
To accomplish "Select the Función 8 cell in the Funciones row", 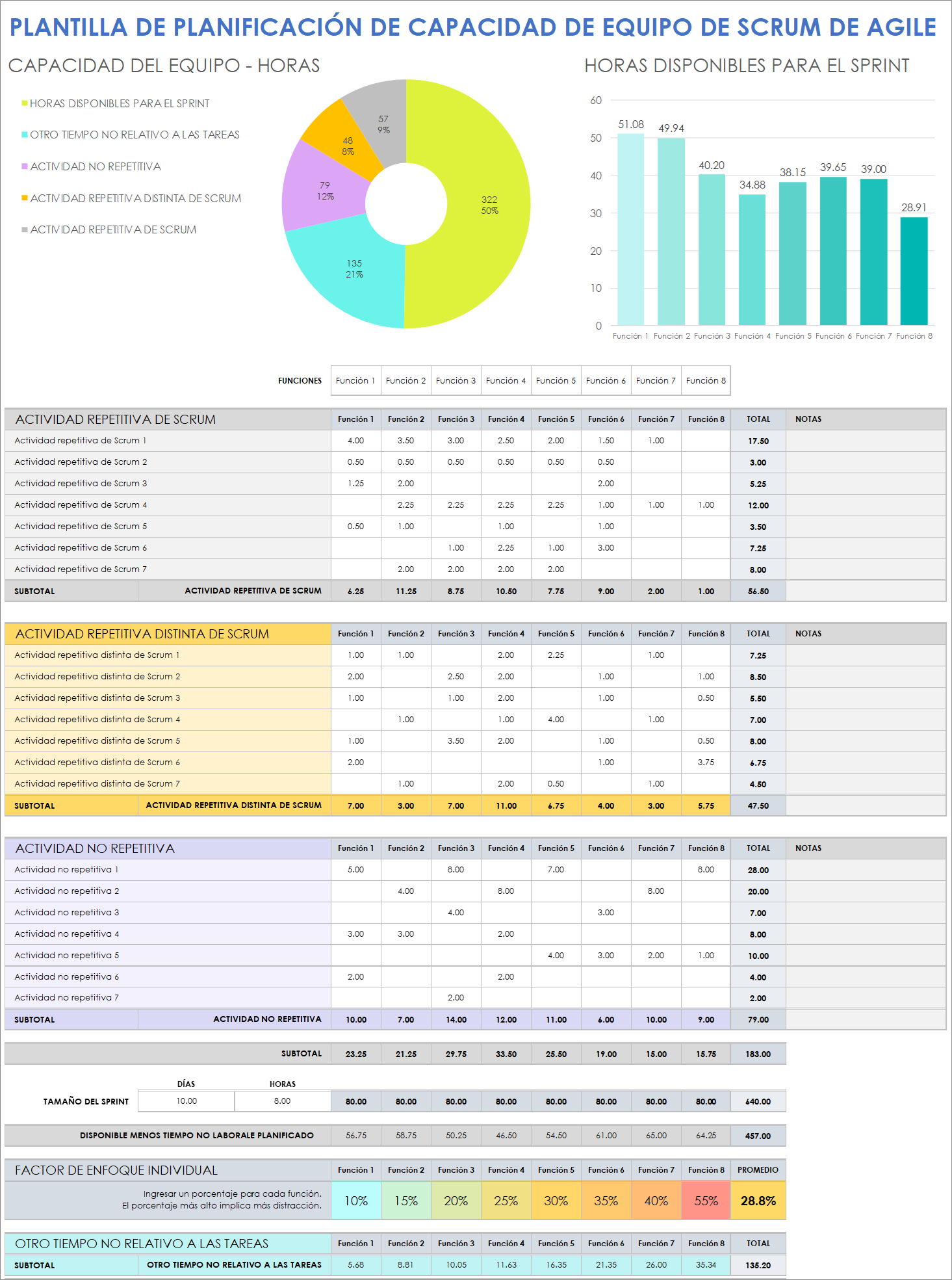I will (x=706, y=381).
